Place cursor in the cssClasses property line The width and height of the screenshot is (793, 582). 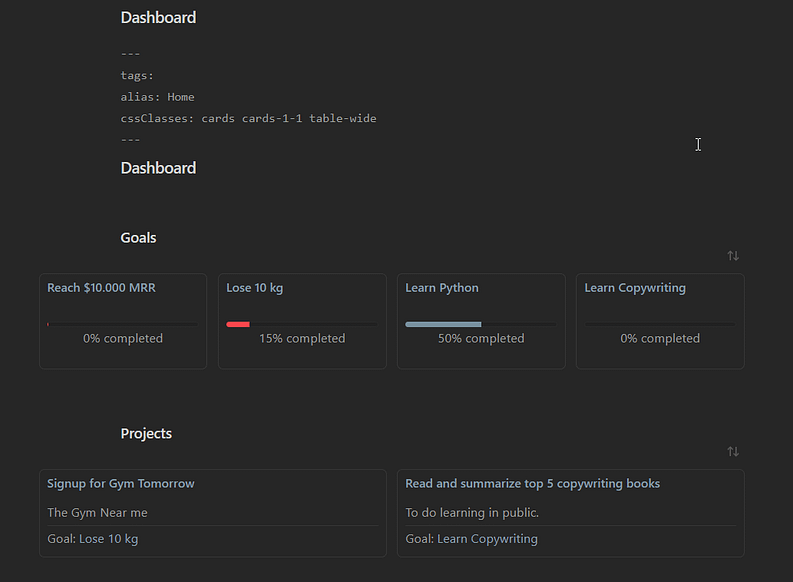point(248,119)
